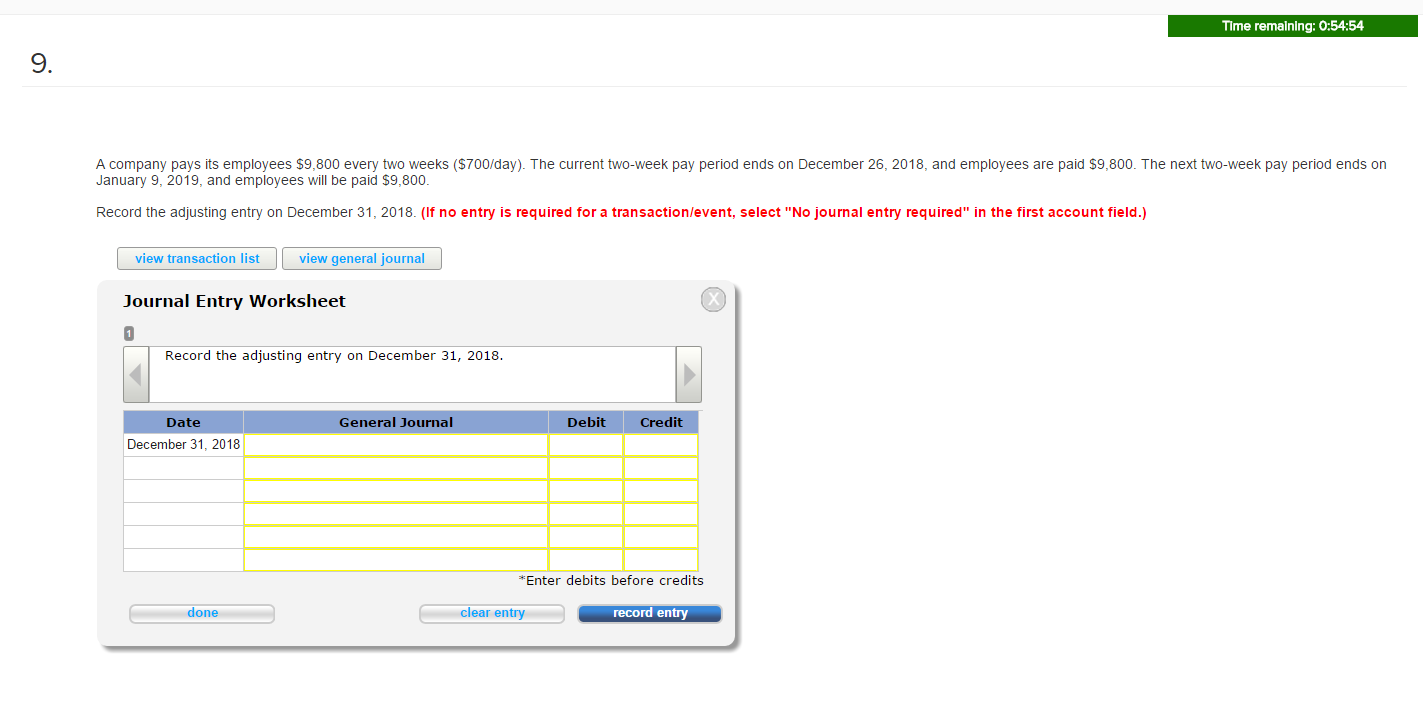Click the third row Debit cell
This screenshot has height=728, width=1423.
[x=586, y=491]
